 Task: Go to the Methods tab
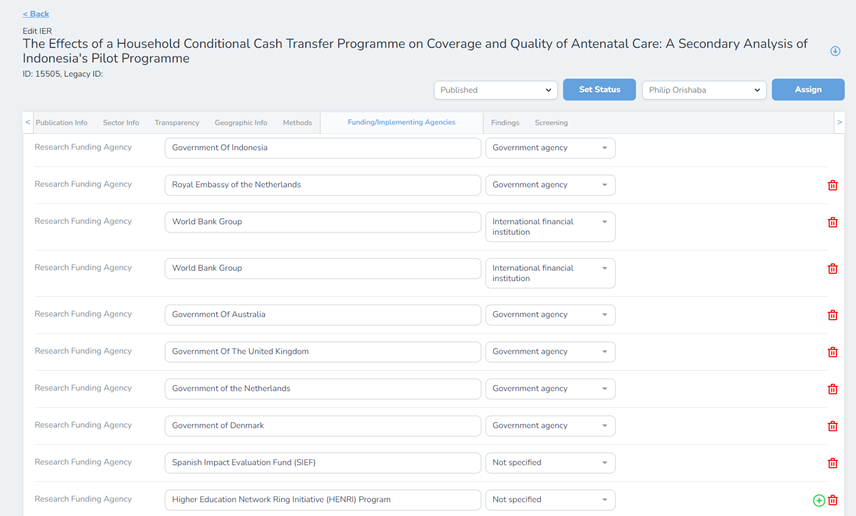(x=297, y=123)
